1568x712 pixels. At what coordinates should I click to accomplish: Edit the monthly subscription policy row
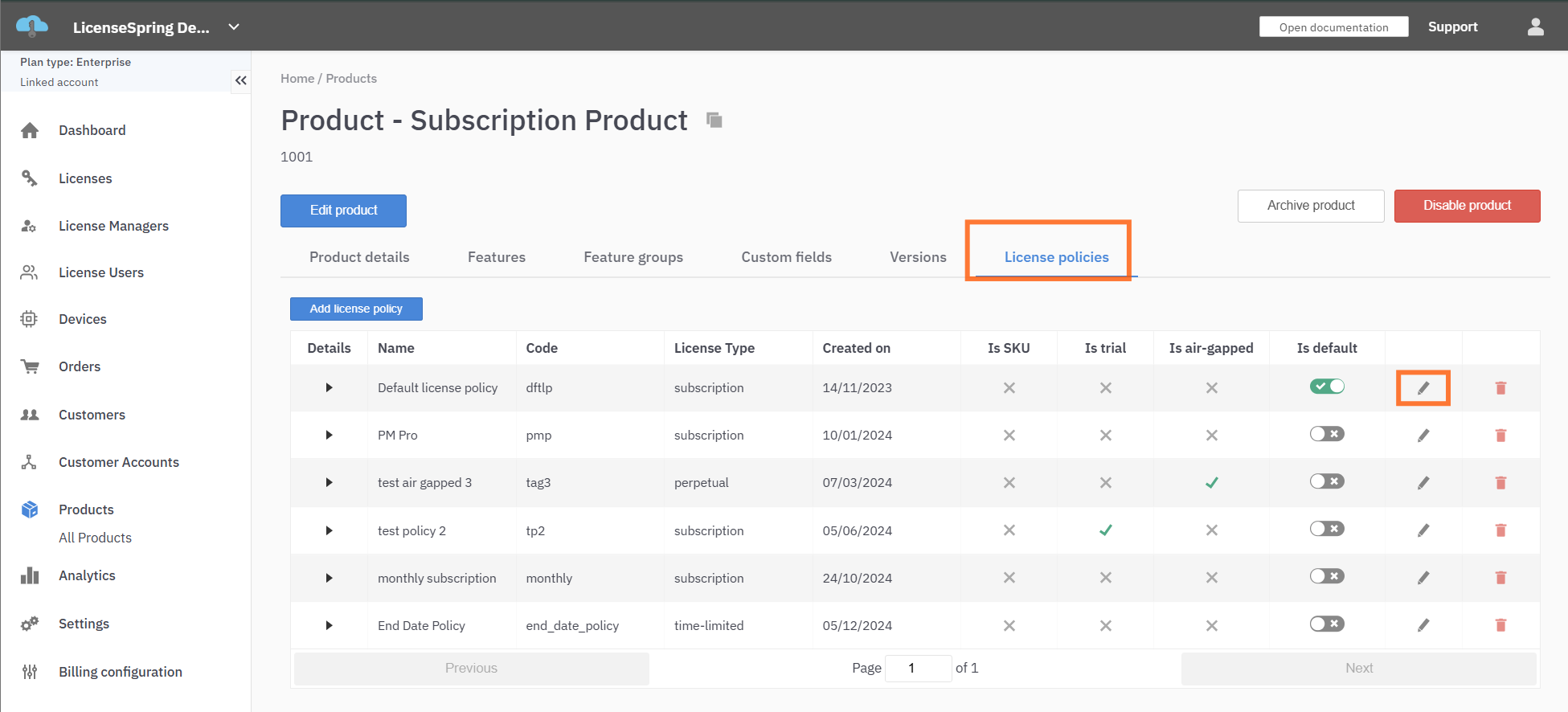[1423, 578]
